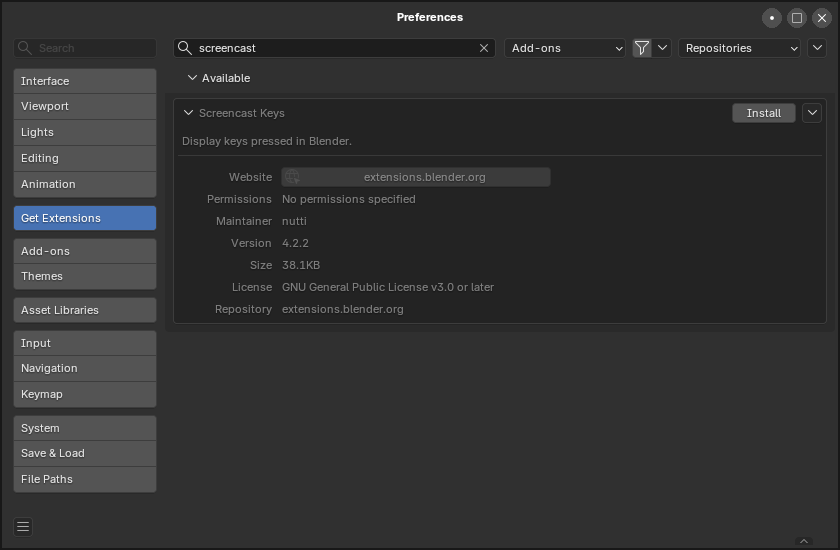Click the globe icon in Website field
Image resolution: width=840 pixels, height=550 pixels.
tap(292, 177)
